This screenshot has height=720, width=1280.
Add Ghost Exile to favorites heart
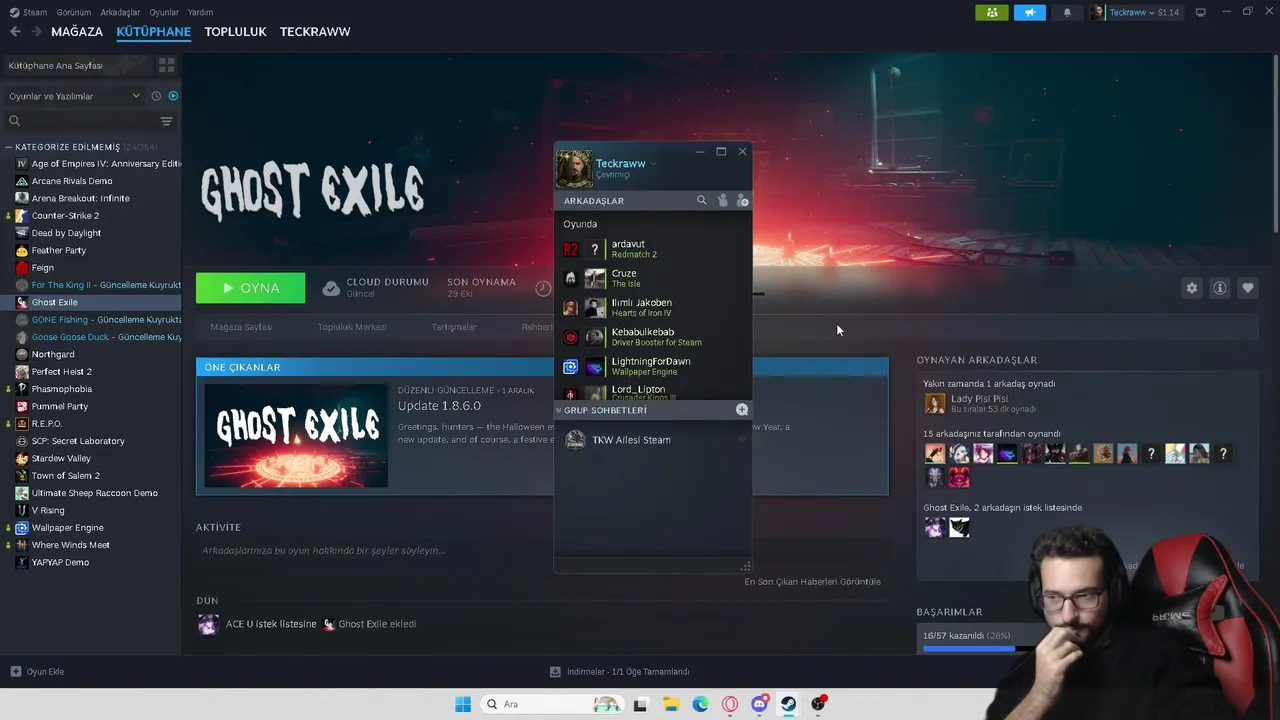pyautogui.click(x=1248, y=288)
